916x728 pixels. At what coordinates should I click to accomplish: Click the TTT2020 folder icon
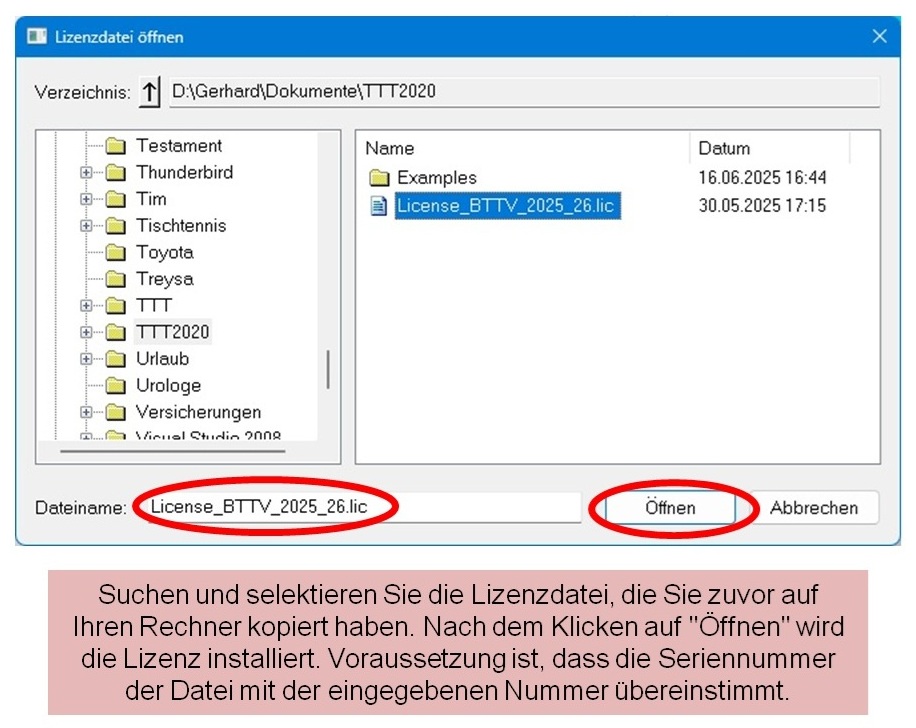(x=115, y=332)
